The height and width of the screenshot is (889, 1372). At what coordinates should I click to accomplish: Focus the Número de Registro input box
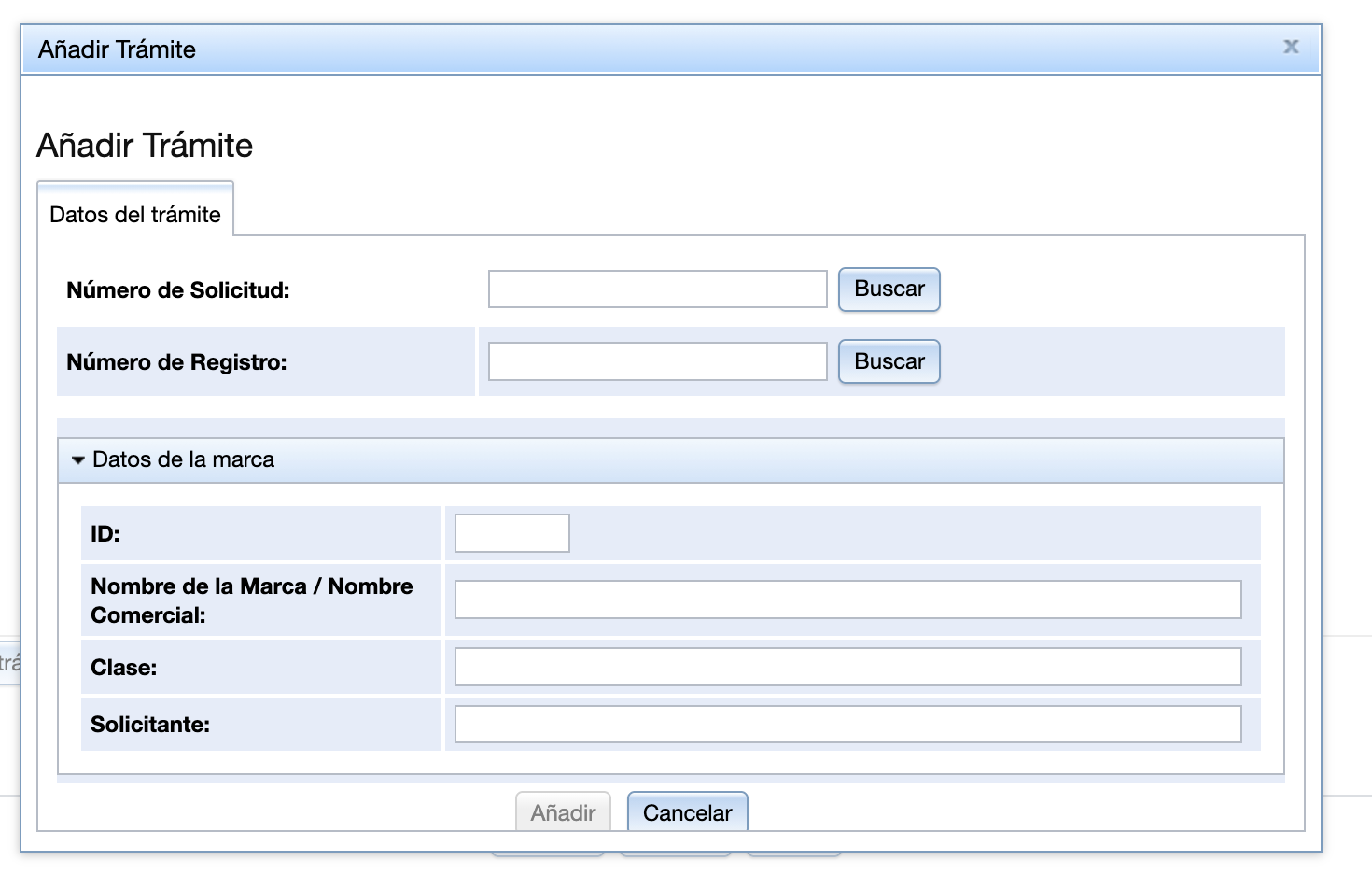coord(657,361)
